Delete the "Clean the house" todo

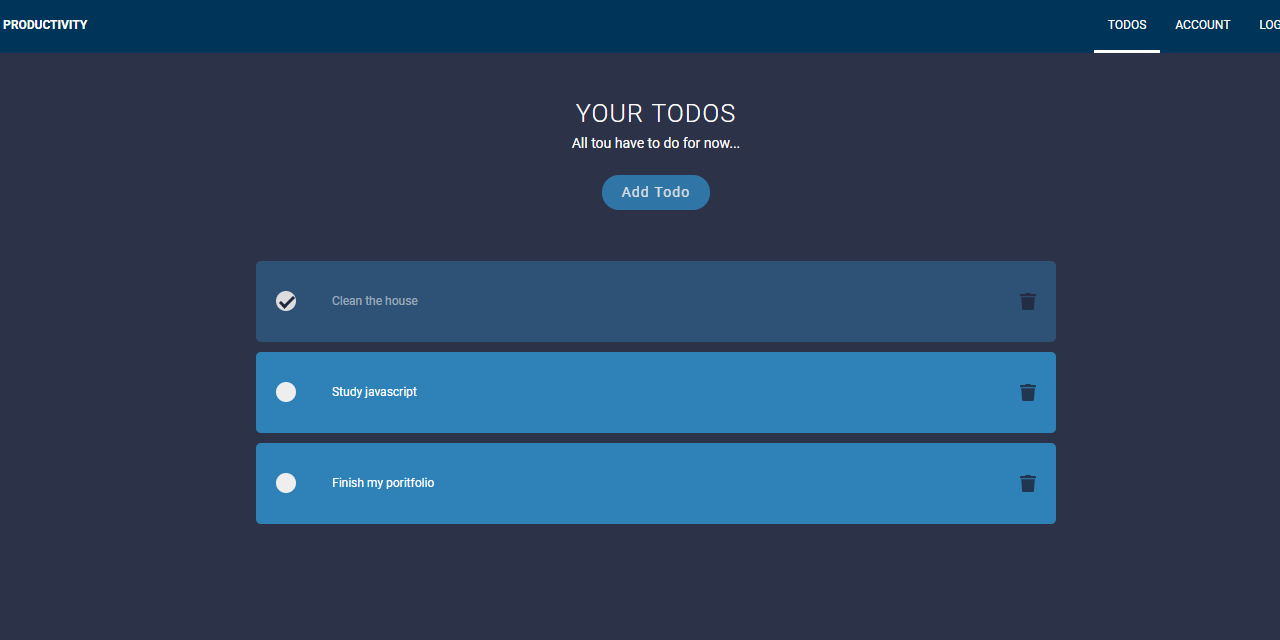point(1028,301)
